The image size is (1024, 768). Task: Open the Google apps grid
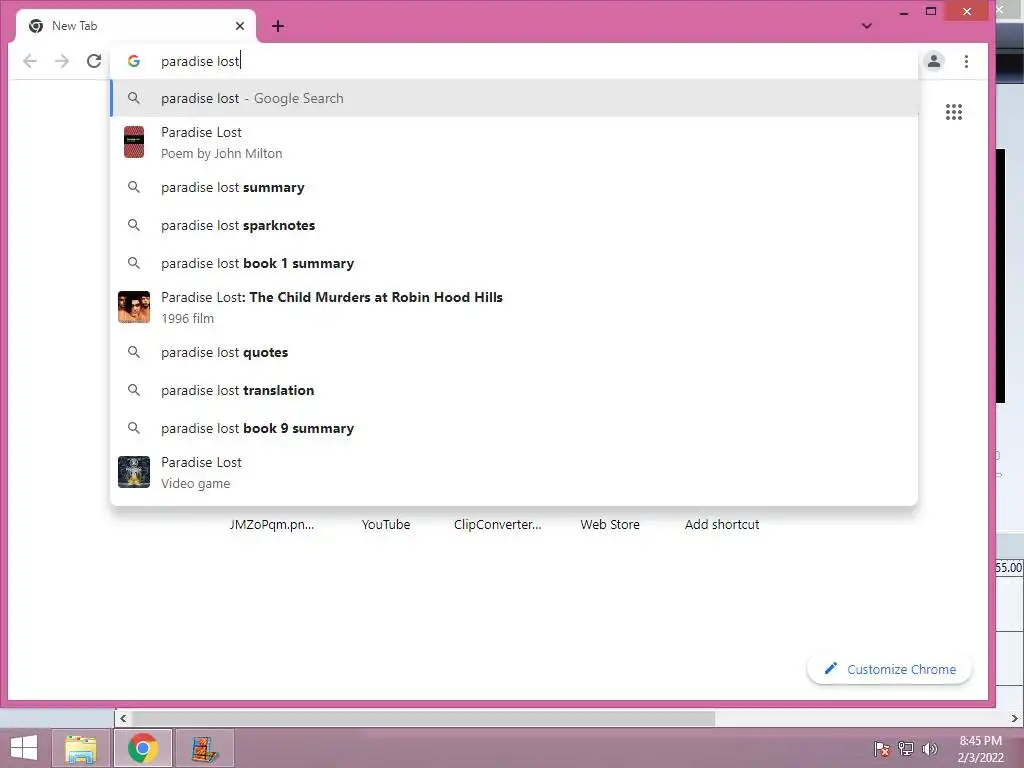click(x=953, y=112)
